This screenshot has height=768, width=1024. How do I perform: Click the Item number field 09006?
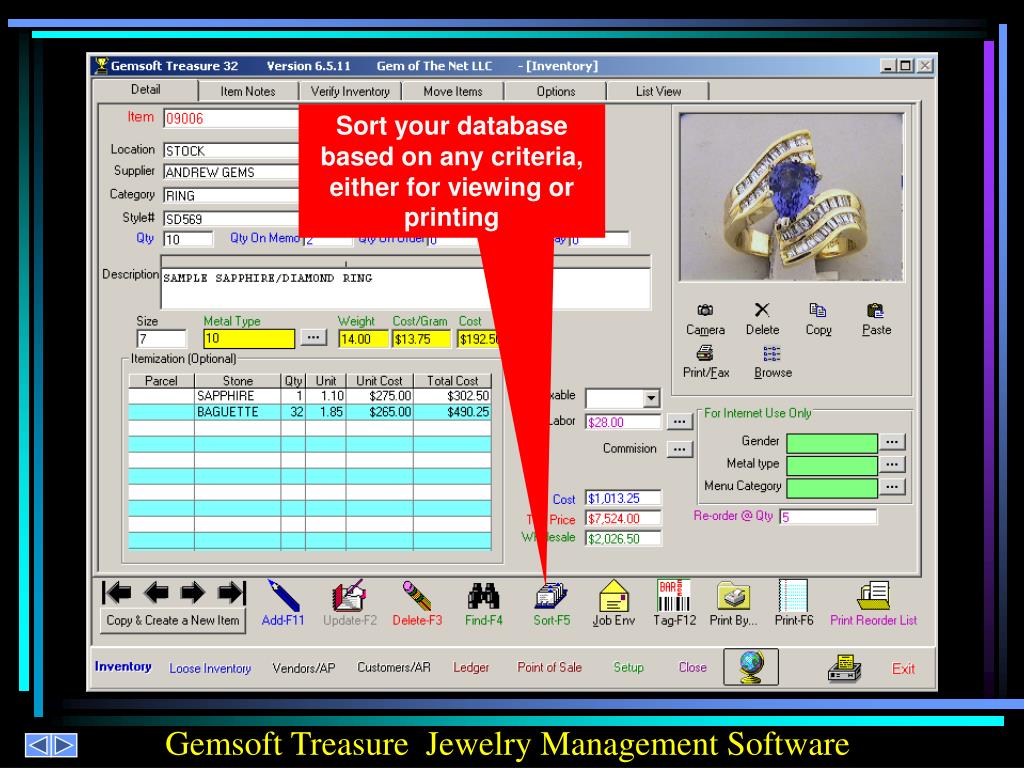(x=232, y=119)
